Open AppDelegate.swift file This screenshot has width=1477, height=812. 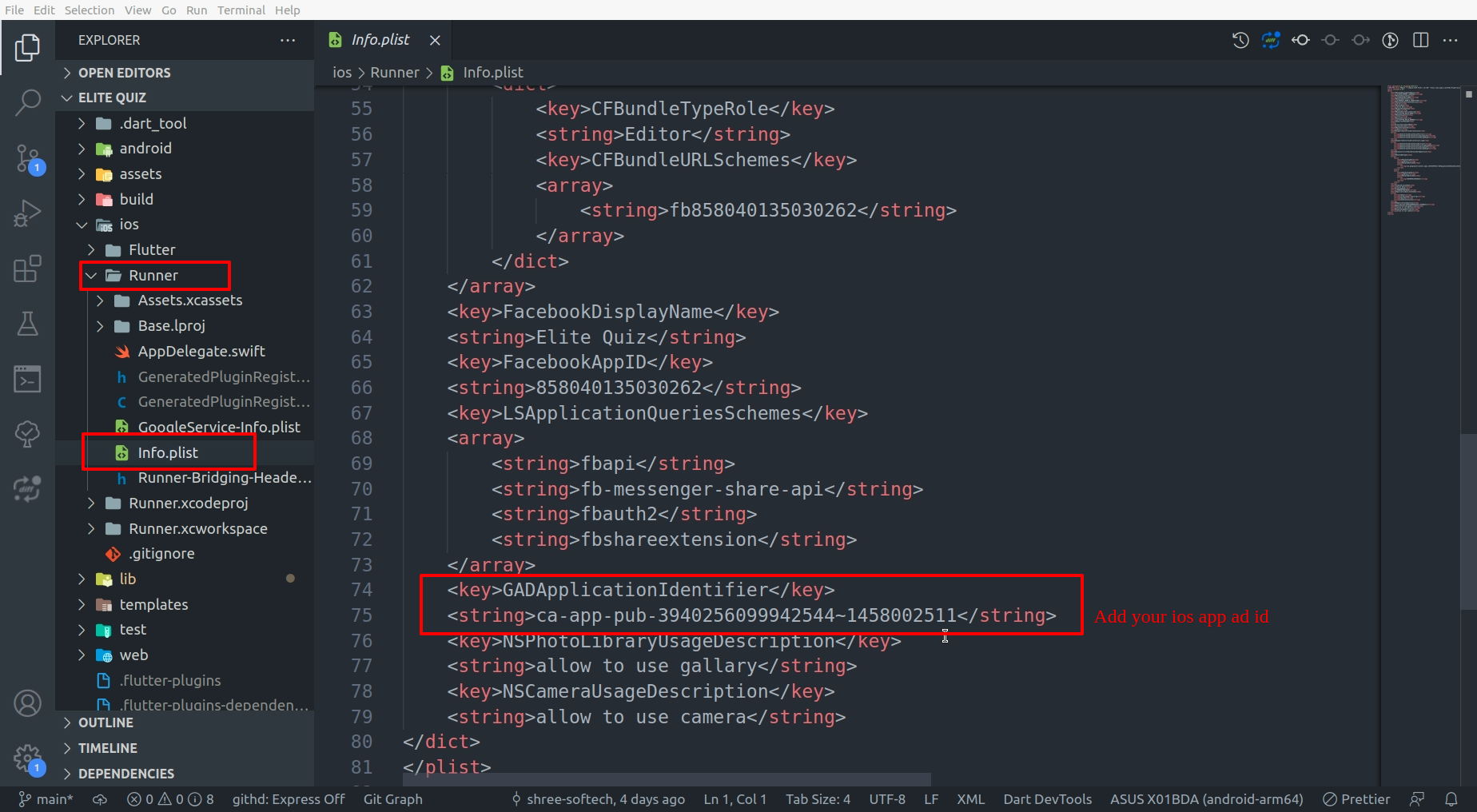click(201, 352)
